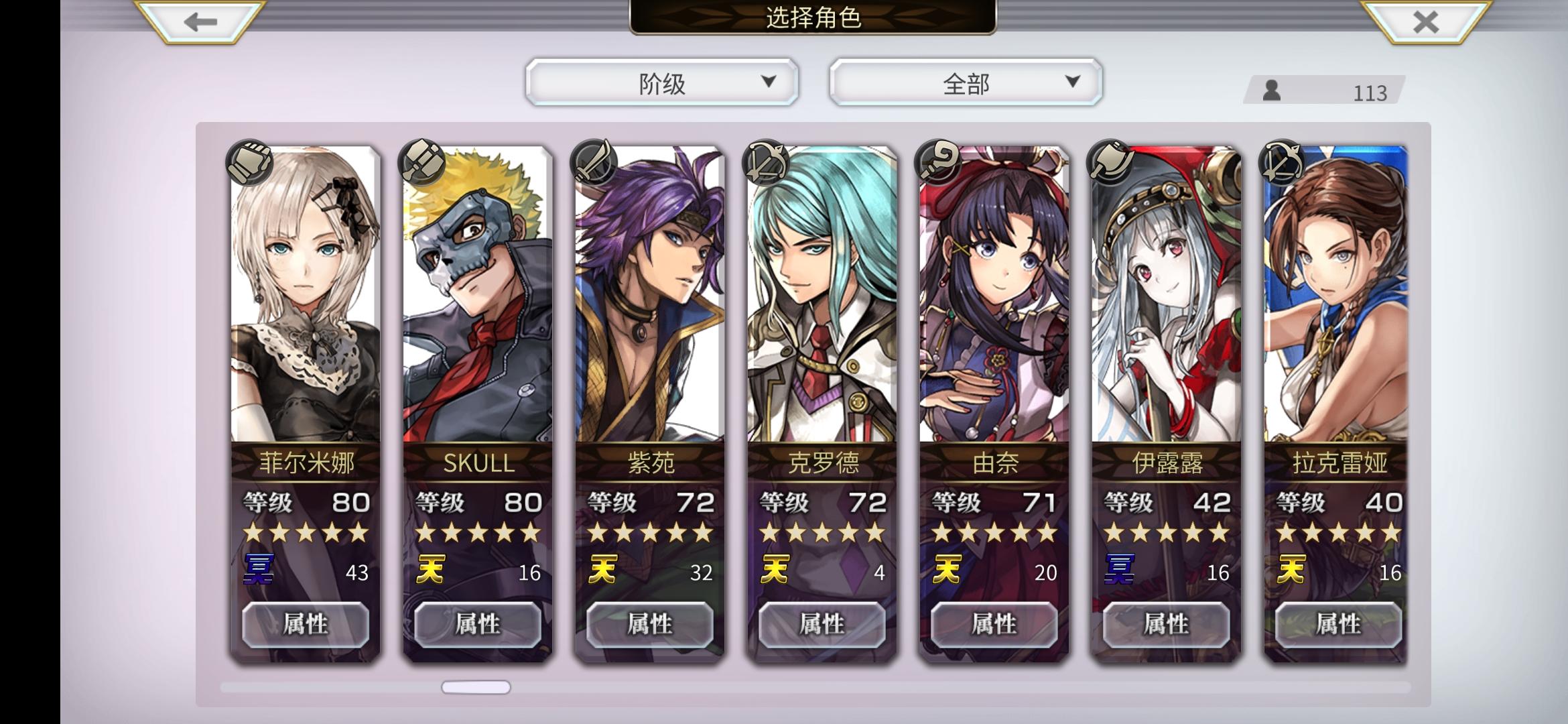Click the axe weapon icon on 伊露露's card
Viewport: 1568px width, 724px height.
pos(1110,162)
